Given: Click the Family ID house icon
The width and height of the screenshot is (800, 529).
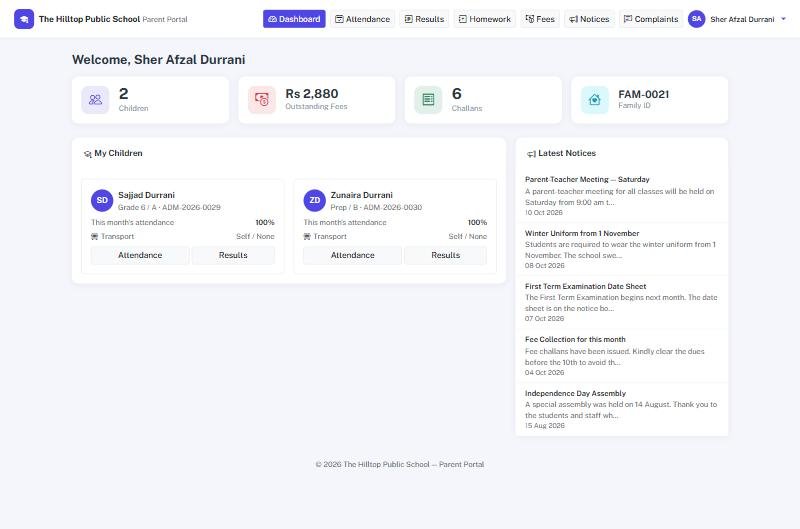Looking at the screenshot, I should pyautogui.click(x=594, y=99).
